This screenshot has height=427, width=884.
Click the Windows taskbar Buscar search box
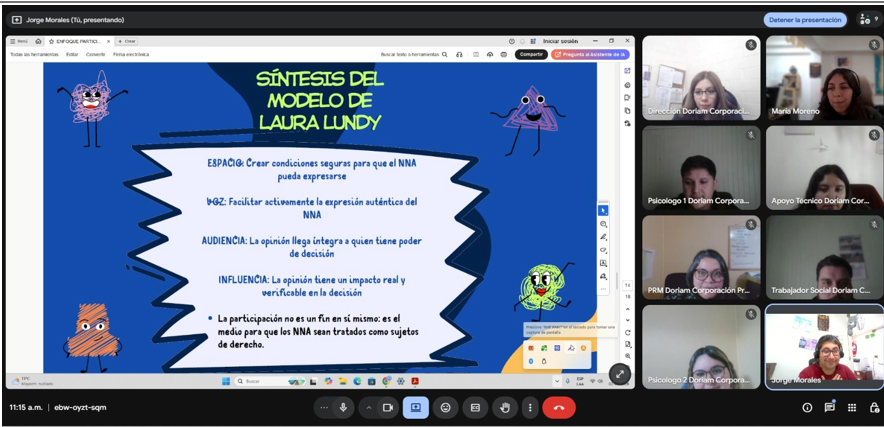pos(270,381)
